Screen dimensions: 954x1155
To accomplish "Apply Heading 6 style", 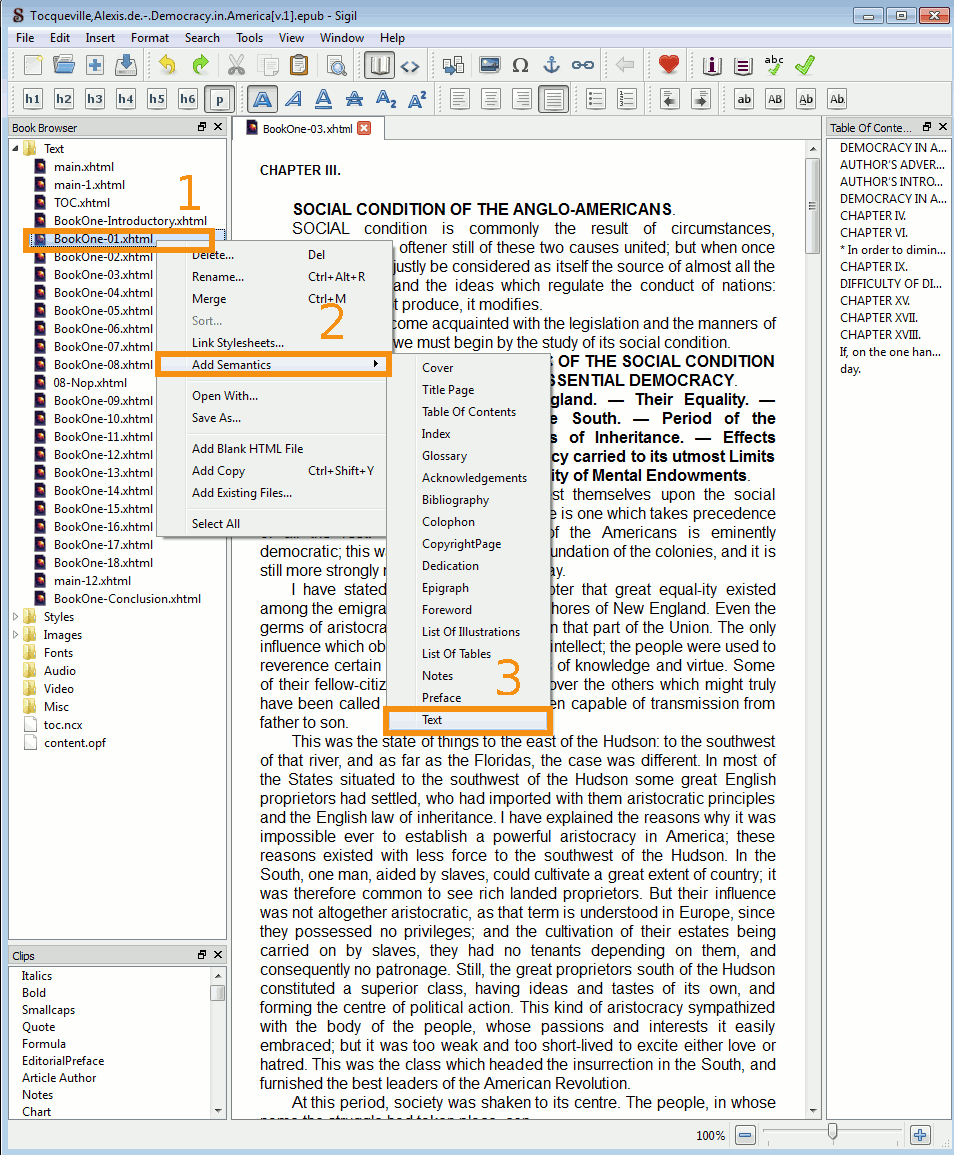I will pos(188,99).
